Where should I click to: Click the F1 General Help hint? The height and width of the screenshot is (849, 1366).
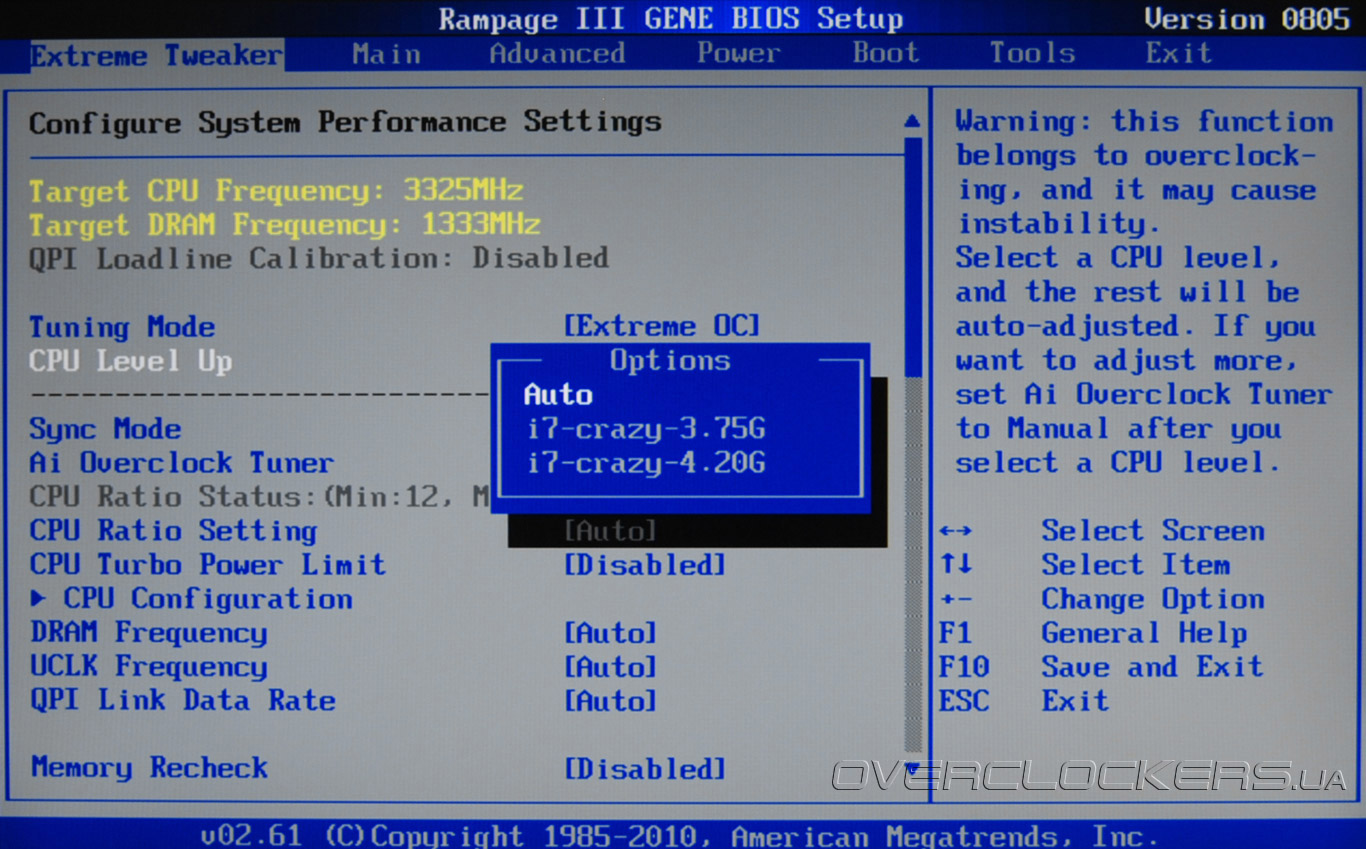1093,633
